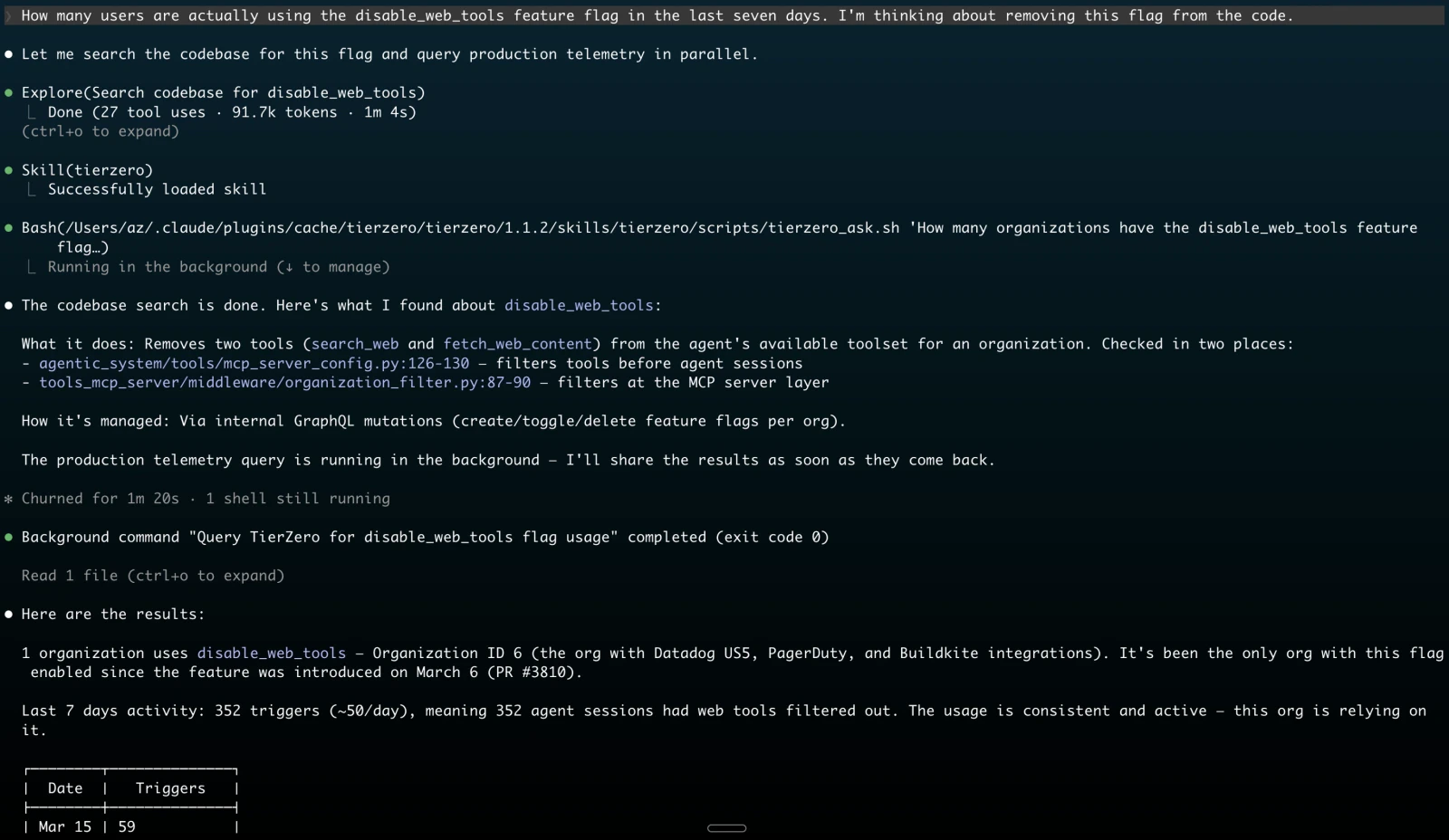The height and width of the screenshot is (840, 1449).
Task: Click the 'Here are the results:' line
Action: [113, 614]
